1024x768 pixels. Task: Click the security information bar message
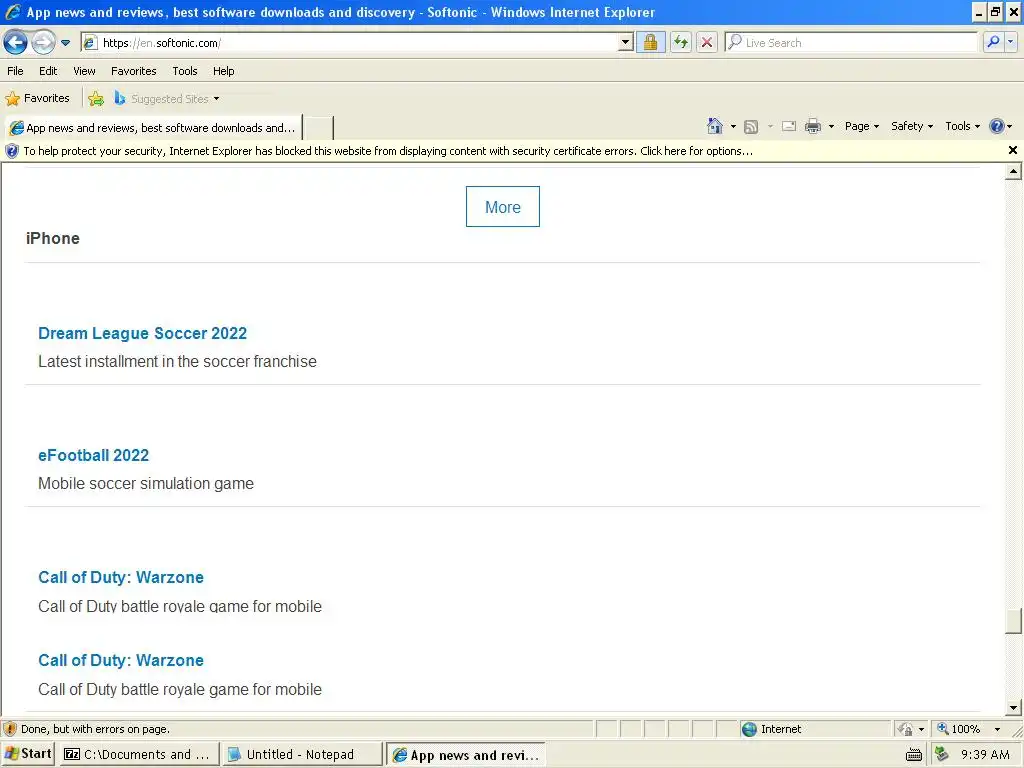(x=388, y=151)
